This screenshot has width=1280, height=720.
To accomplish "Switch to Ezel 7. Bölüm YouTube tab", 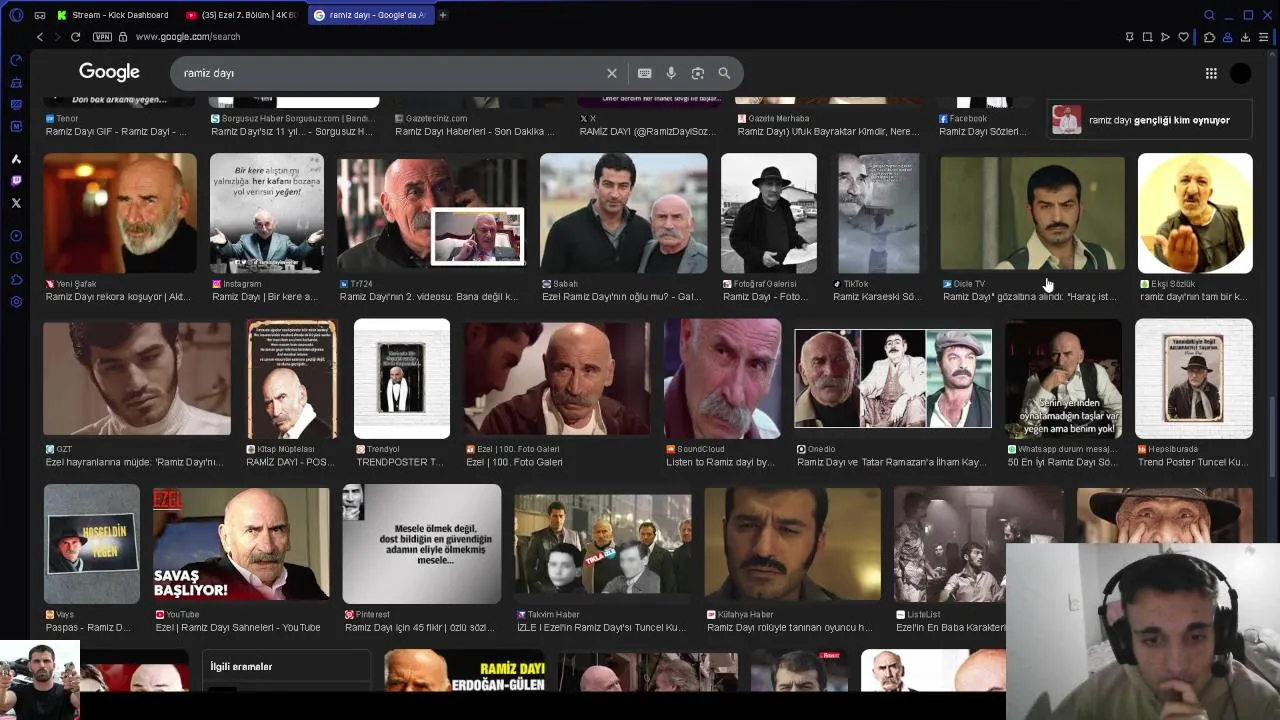I will coord(241,15).
